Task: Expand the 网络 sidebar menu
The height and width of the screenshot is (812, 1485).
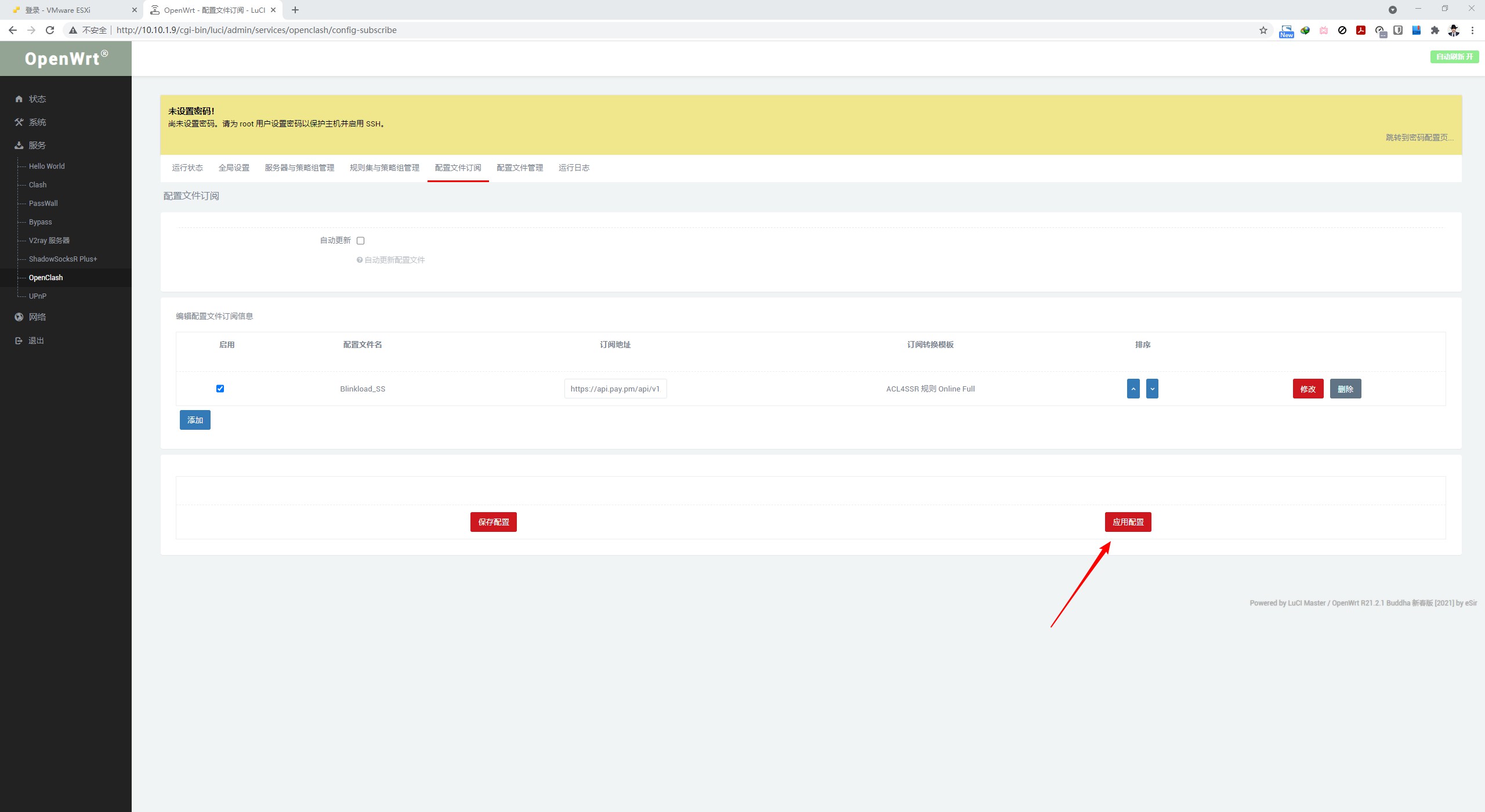Action: point(37,317)
